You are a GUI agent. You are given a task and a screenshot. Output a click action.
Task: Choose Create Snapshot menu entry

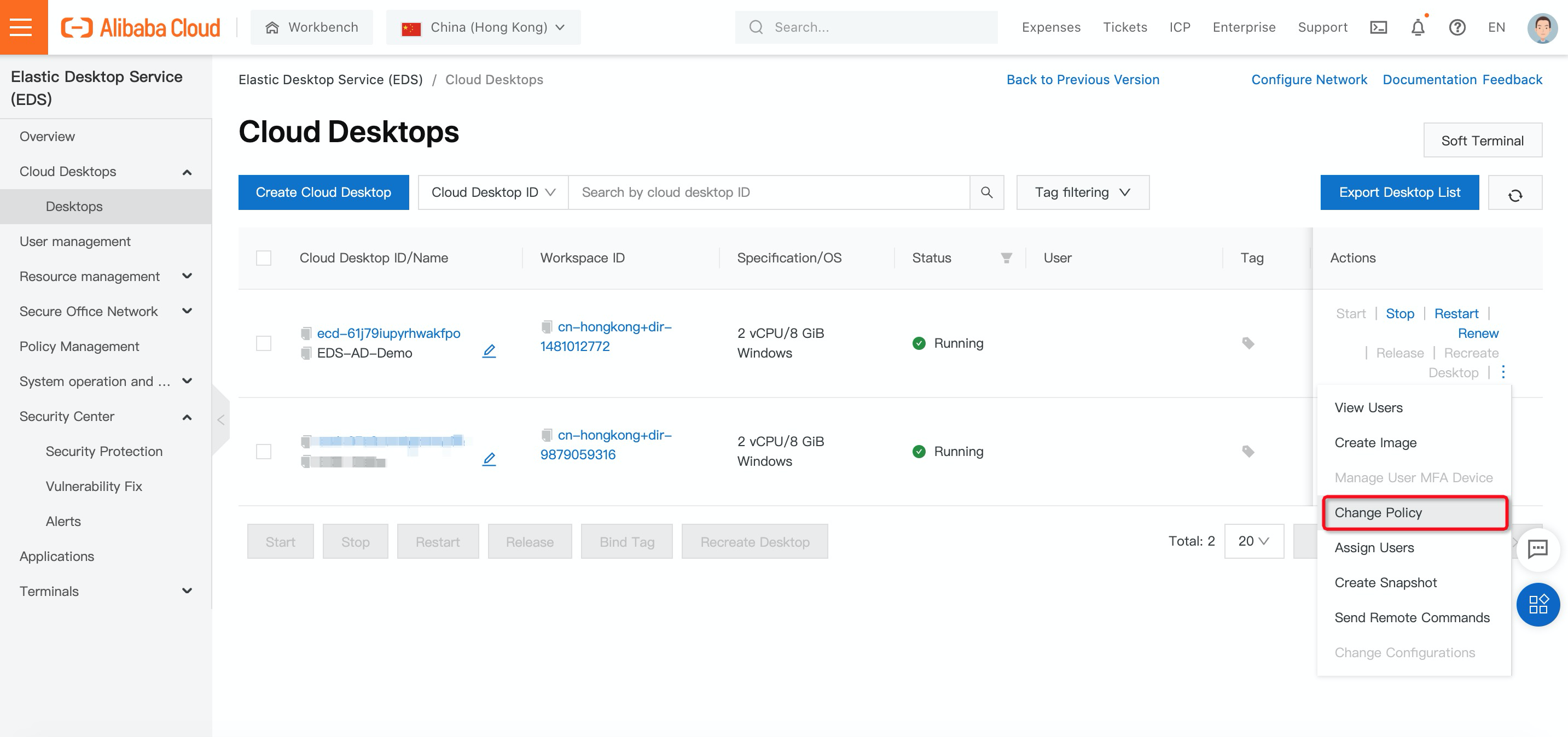[1385, 582]
